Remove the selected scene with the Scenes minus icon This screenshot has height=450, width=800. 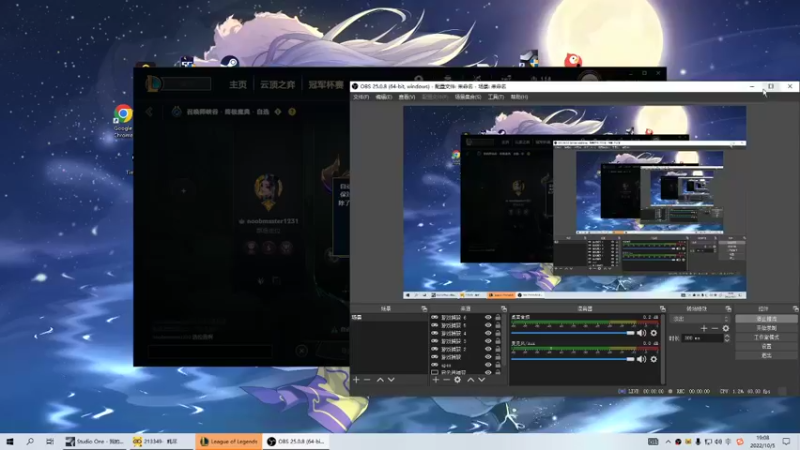[367, 380]
